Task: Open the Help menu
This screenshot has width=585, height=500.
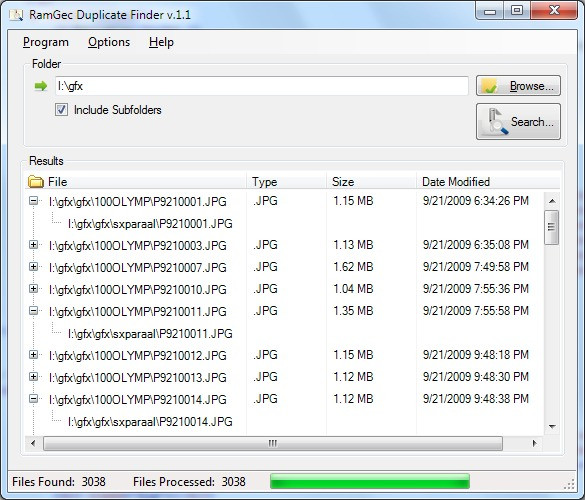Action: tap(161, 42)
